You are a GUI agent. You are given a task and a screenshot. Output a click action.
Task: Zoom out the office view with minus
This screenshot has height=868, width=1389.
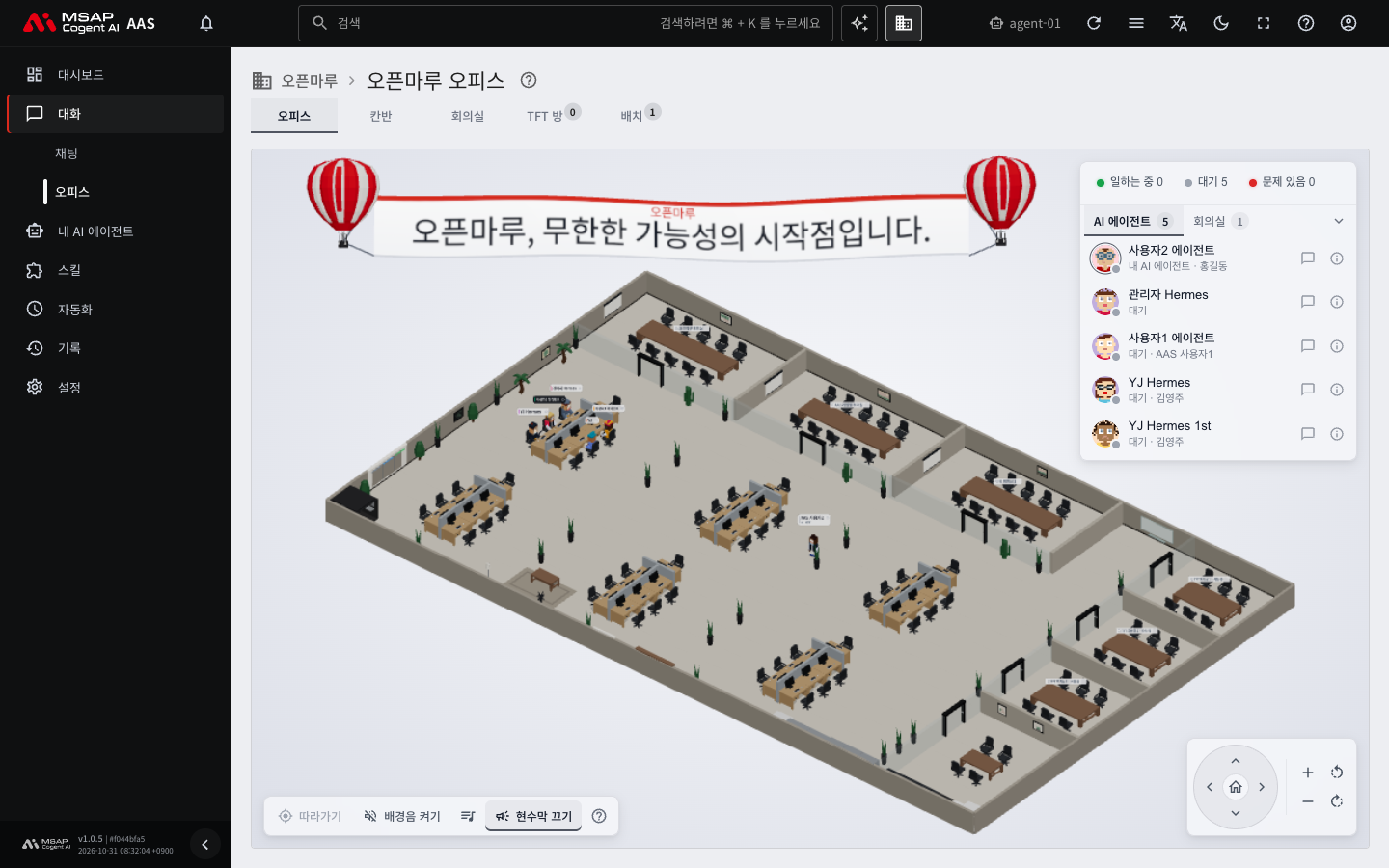[1308, 801]
